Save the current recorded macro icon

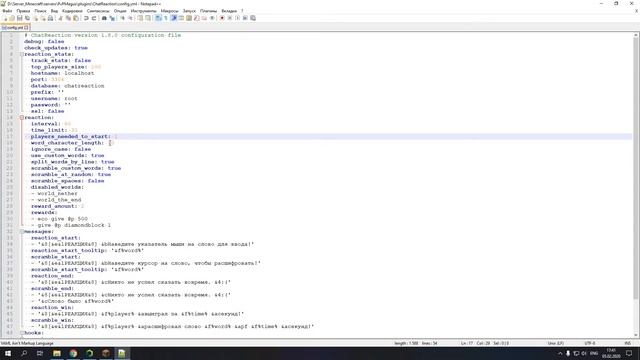pyautogui.click(x=253, y=18)
